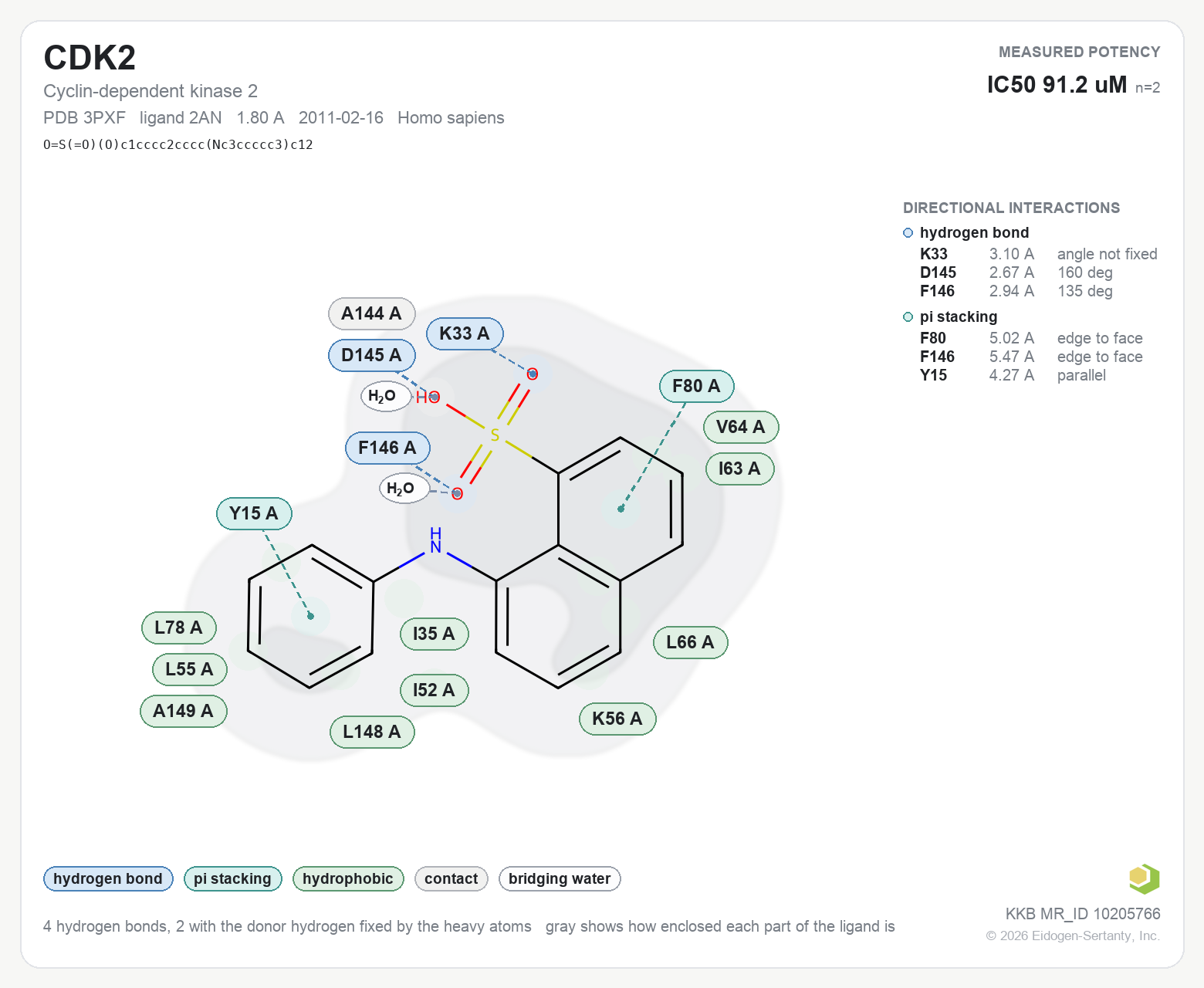This screenshot has width=1204, height=988.
Task: Click the Y15 4.27 A parallel row
Action: click(x=1013, y=375)
